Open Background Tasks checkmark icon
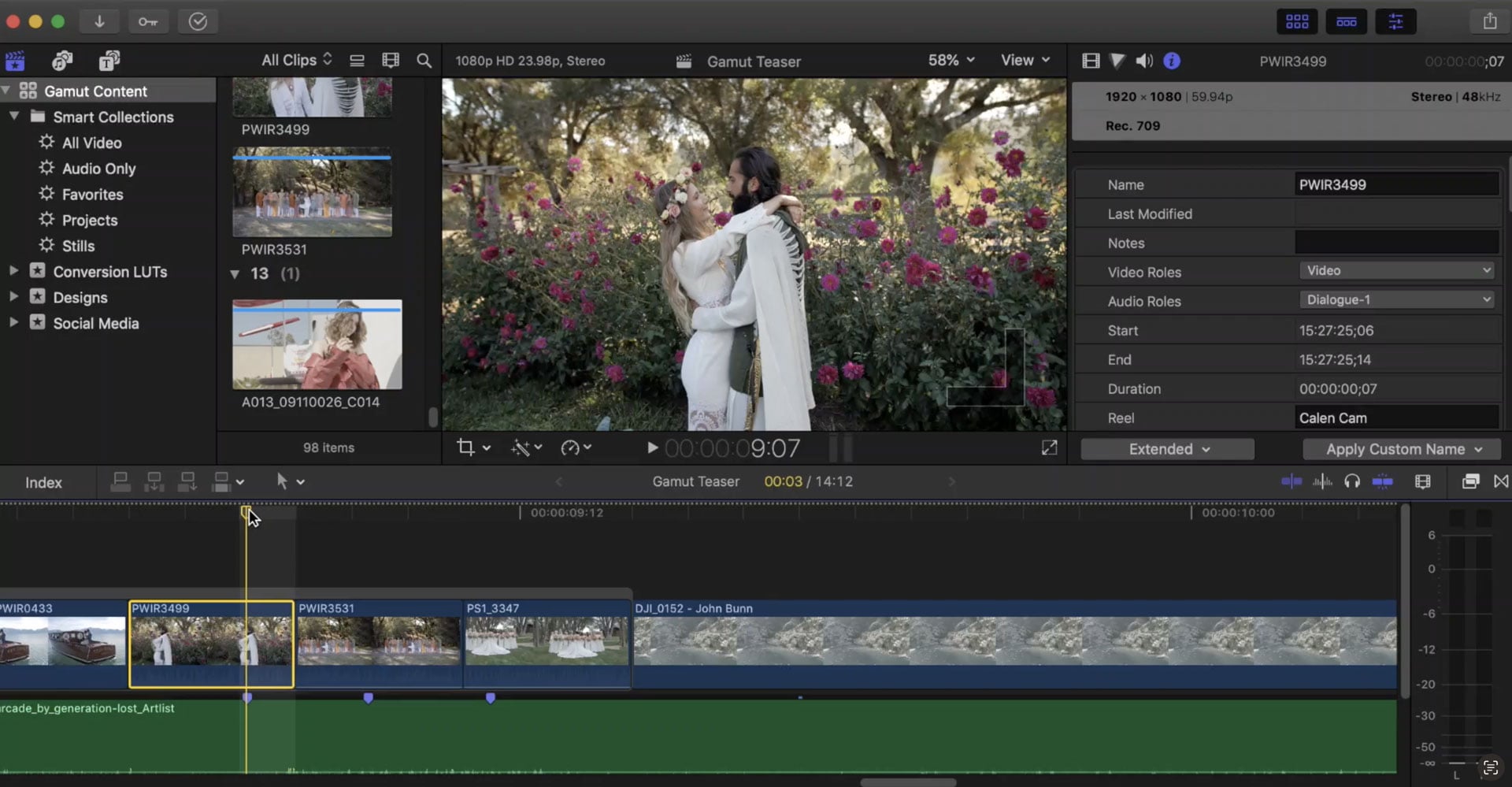Viewport: 1512px width, 787px height. click(x=198, y=21)
